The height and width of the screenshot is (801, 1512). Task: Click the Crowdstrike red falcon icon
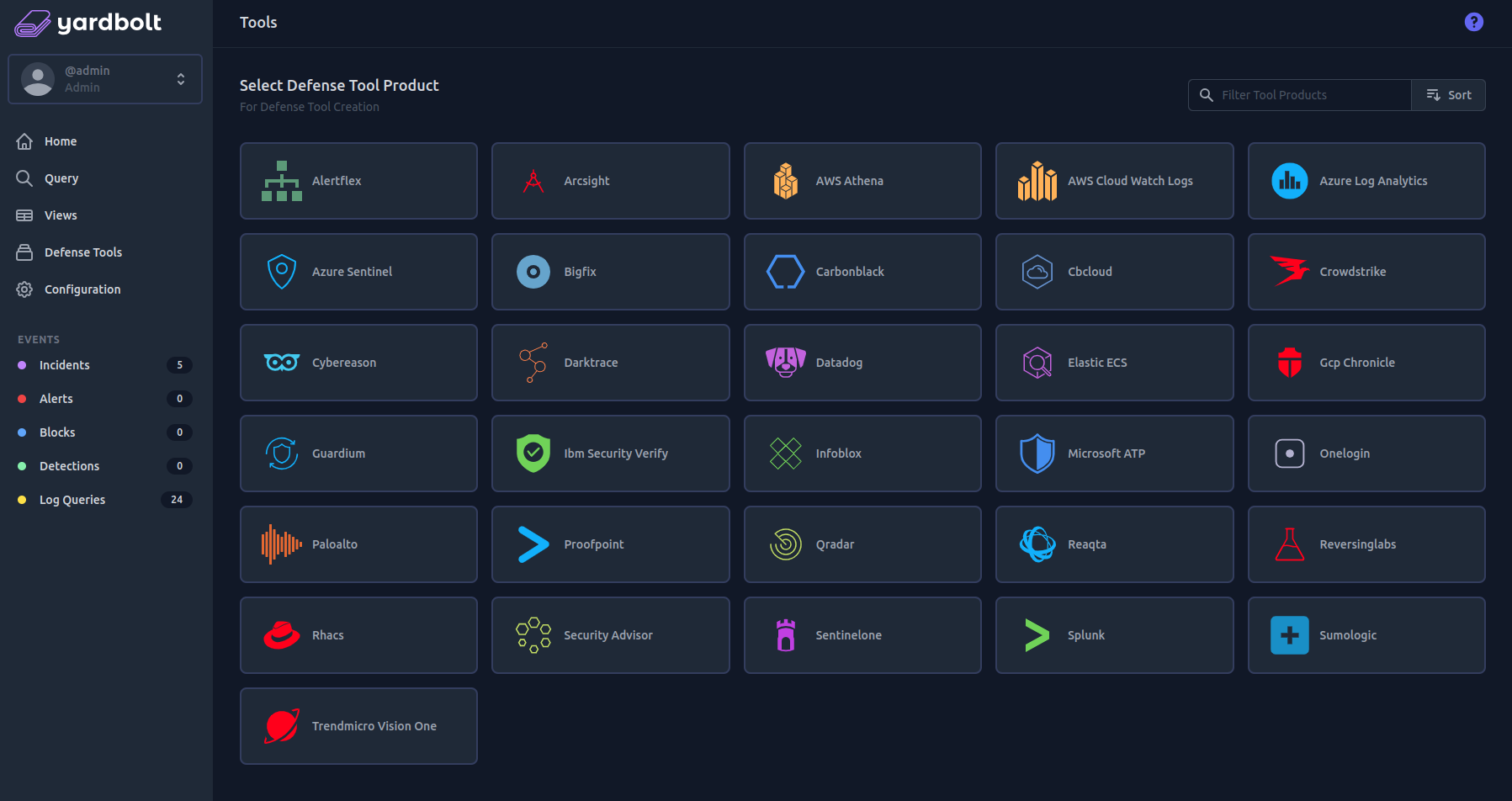(1290, 272)
